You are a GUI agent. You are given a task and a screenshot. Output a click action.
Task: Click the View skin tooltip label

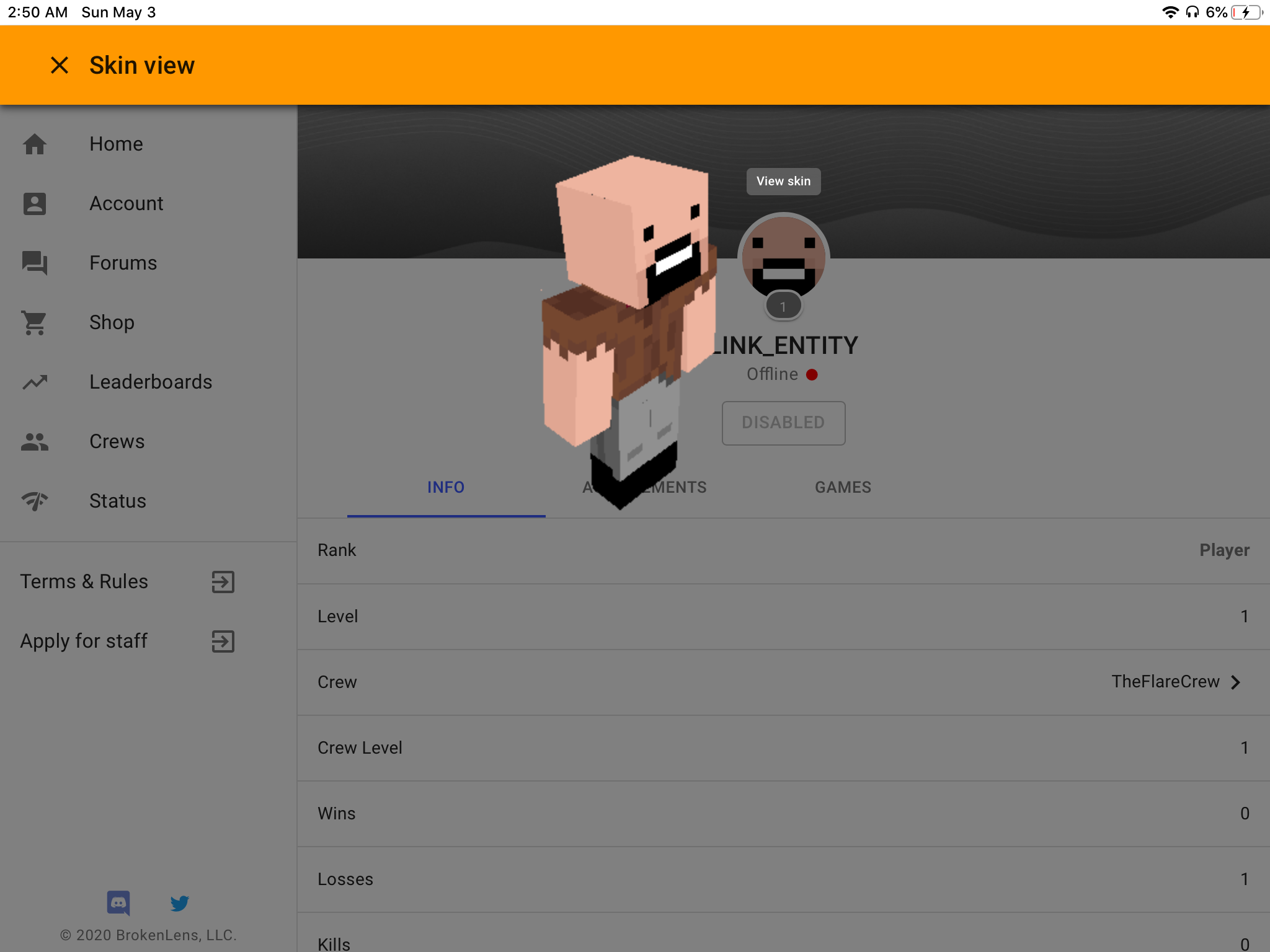(783, 181)
